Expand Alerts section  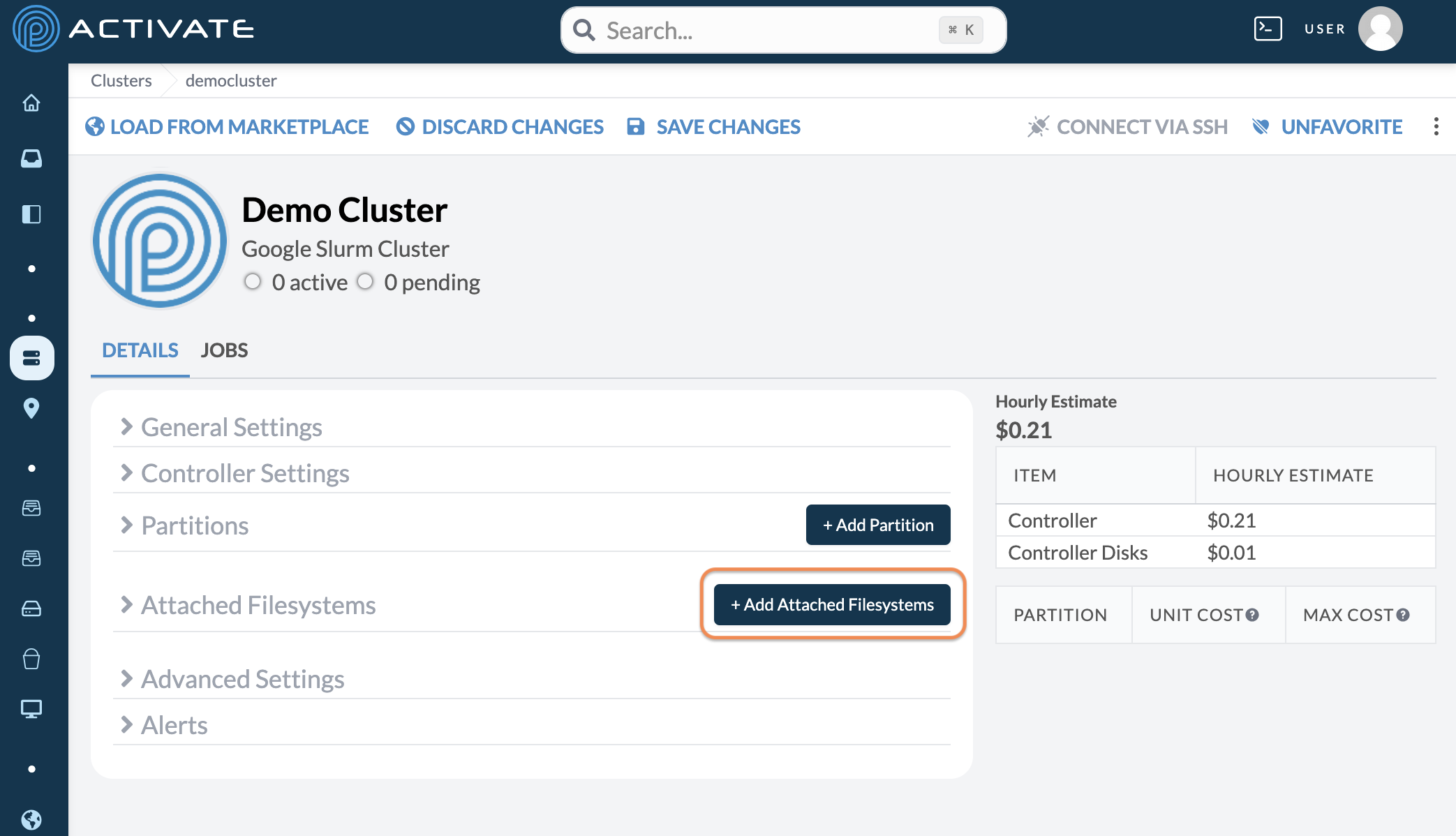coord(532,725)
